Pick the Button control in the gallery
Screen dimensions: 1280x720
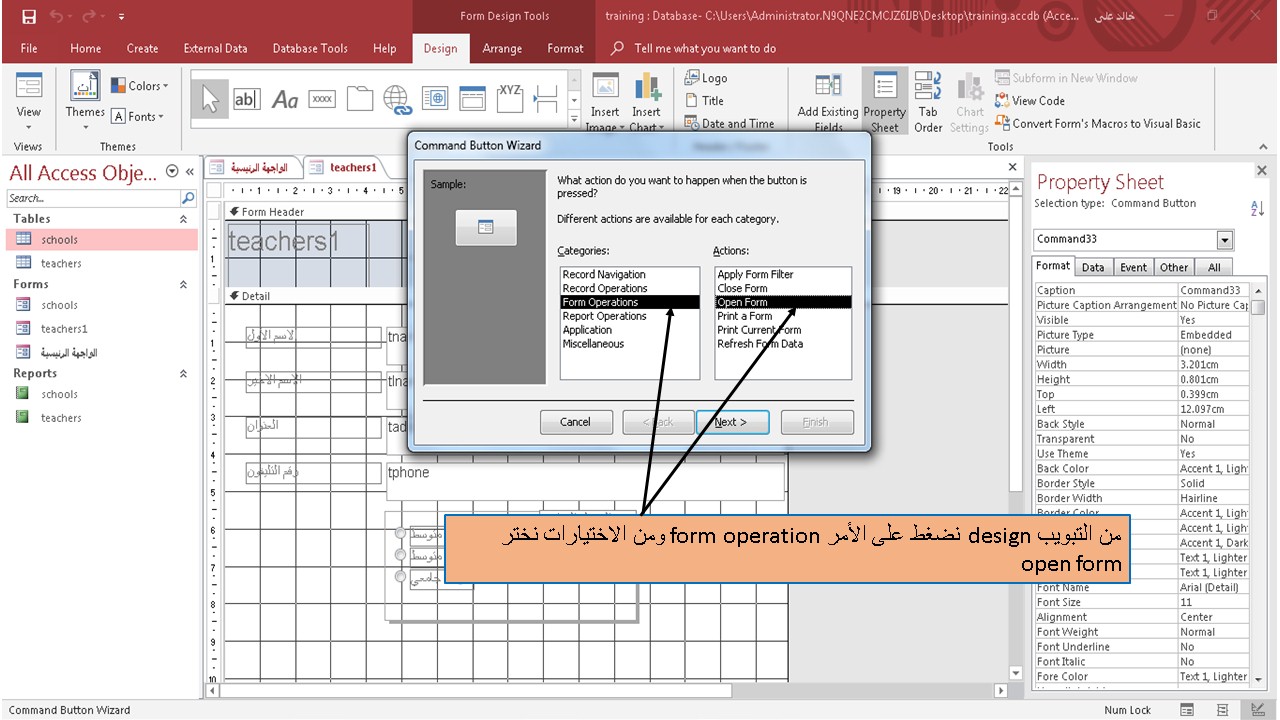pyautogui.click(x=322, y=98)
